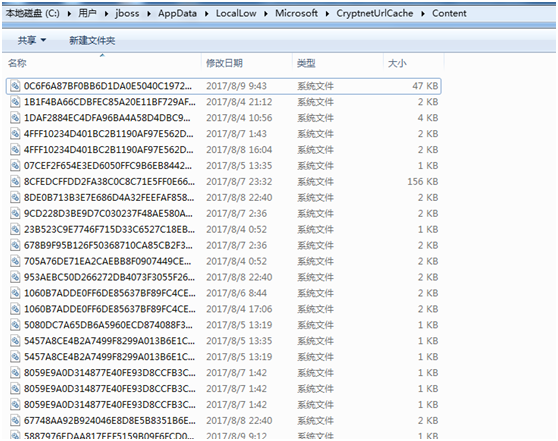Expand the arrow after 本地磁盘 (C:)
The height and width of the screenshot is (441, 558).
(69, 14)
